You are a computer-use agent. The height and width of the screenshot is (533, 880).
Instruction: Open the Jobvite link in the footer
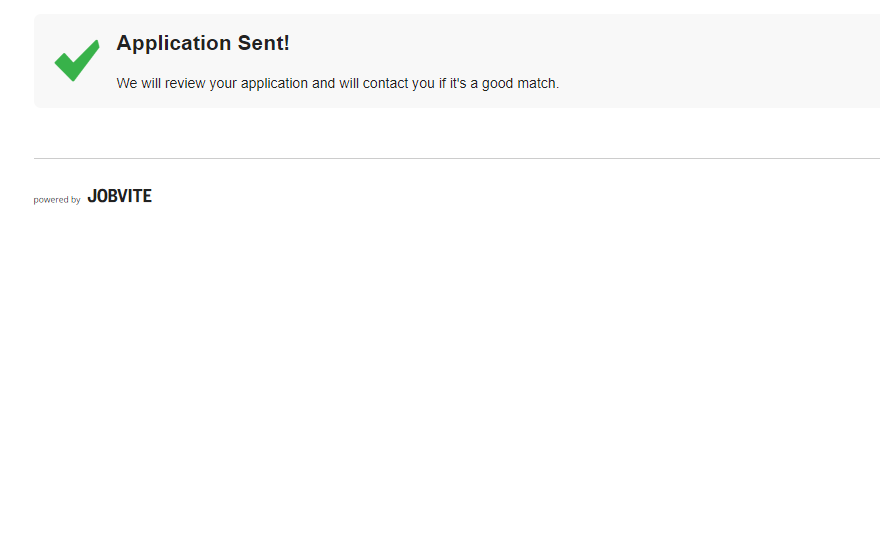point(119,196)
